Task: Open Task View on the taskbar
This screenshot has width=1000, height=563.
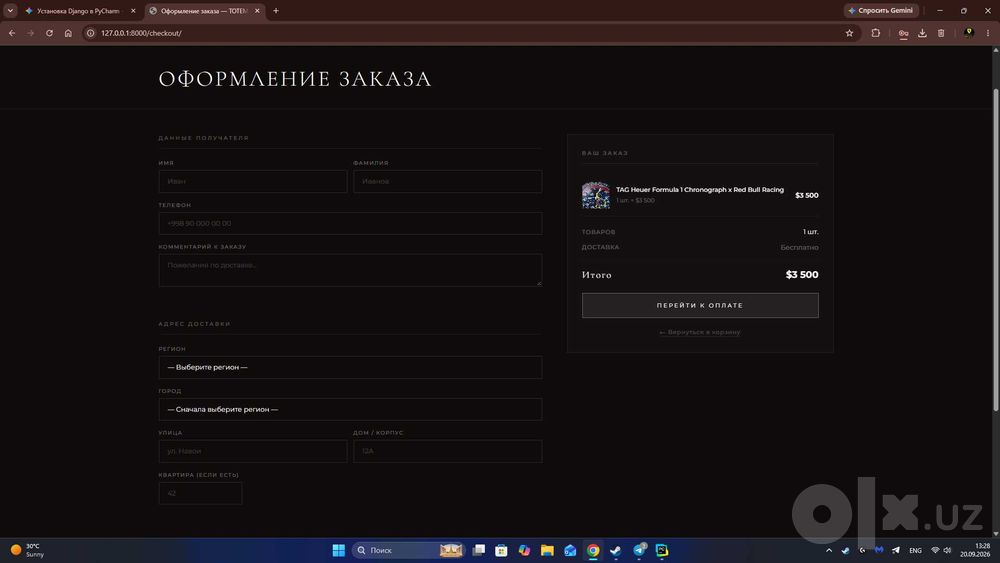Action: pyautogui.click(x=479, y=550)
